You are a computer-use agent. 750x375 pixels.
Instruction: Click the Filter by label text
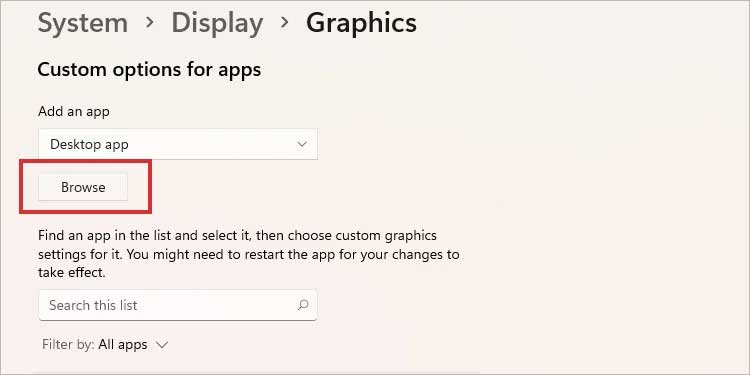pyautogui.click(x=68, y=344)
